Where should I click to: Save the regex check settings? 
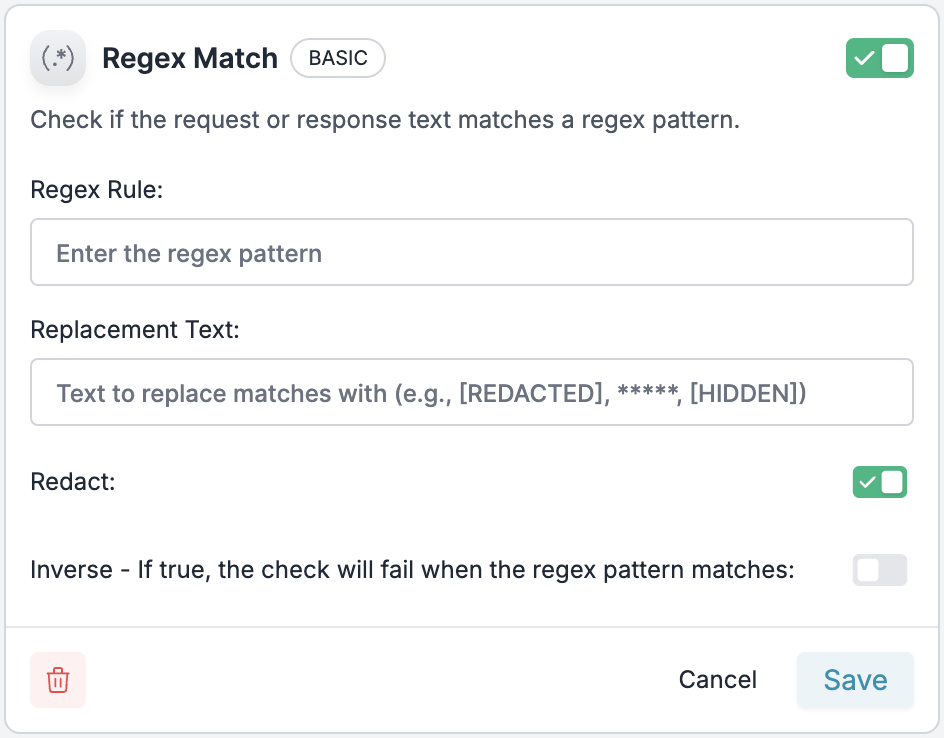[x=855, y=680]
